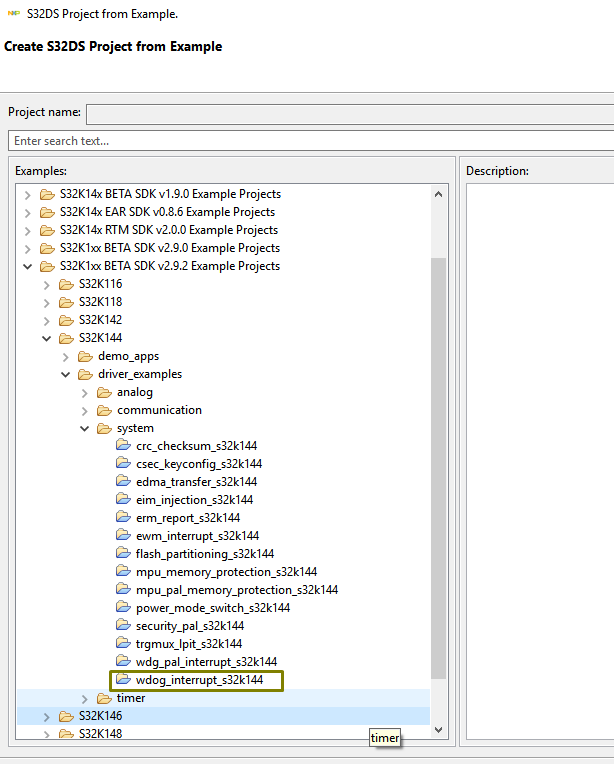The image size is (614, 764).
Task: Select mpu_pal_memory_protection_s32k144 example
Action: 237,590
